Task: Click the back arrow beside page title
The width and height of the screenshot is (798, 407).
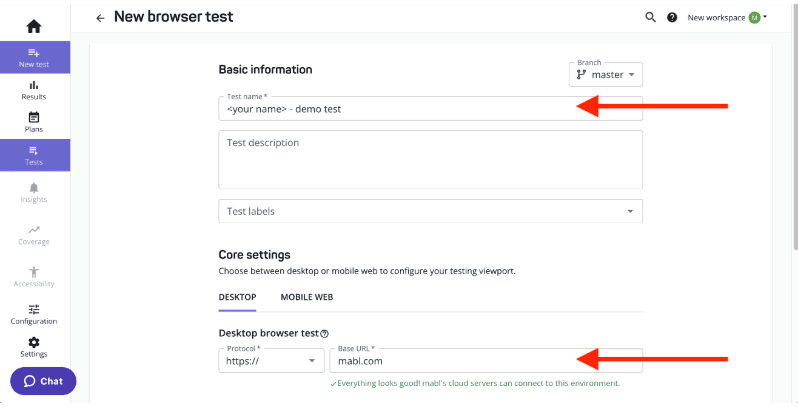Action: (100, 18)
